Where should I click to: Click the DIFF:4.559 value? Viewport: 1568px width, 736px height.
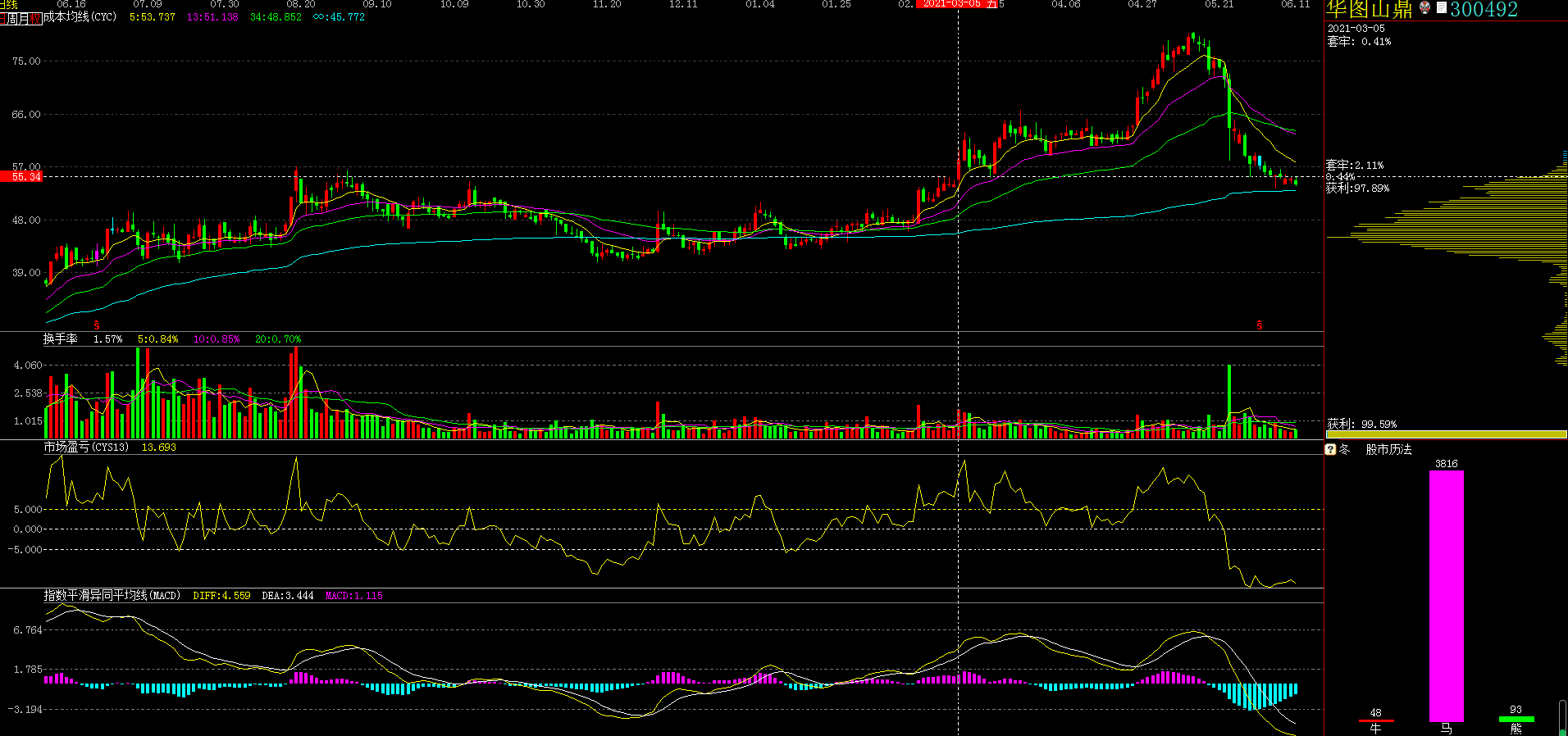coord(221,595)
